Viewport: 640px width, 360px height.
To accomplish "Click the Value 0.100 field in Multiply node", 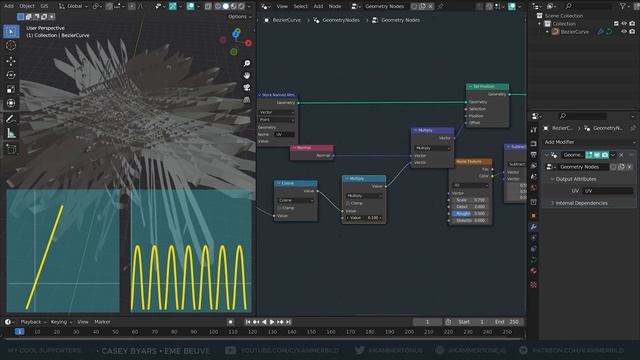I will tap(363, 218).
